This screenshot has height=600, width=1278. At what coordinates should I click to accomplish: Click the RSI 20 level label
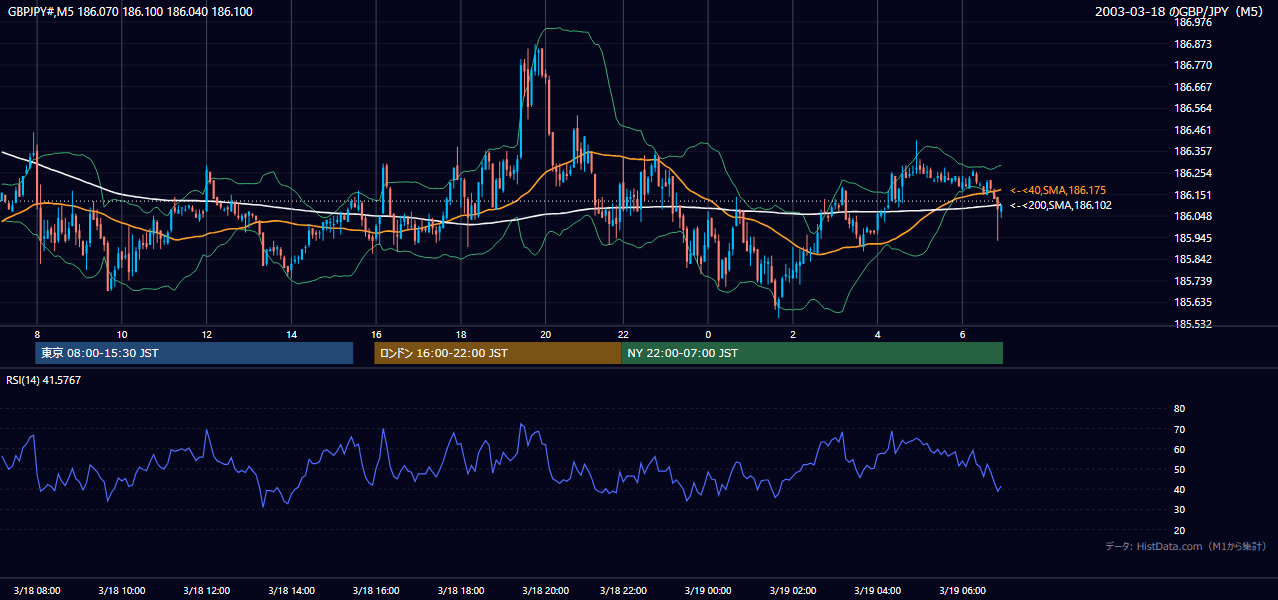click(1179, 530)
